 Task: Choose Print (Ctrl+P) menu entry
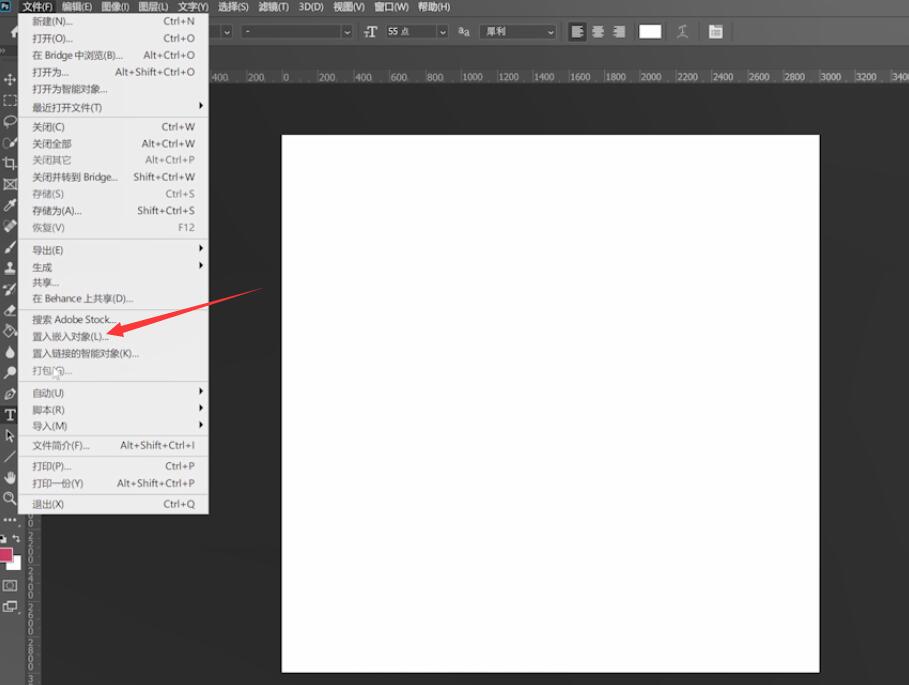[114, 466]
